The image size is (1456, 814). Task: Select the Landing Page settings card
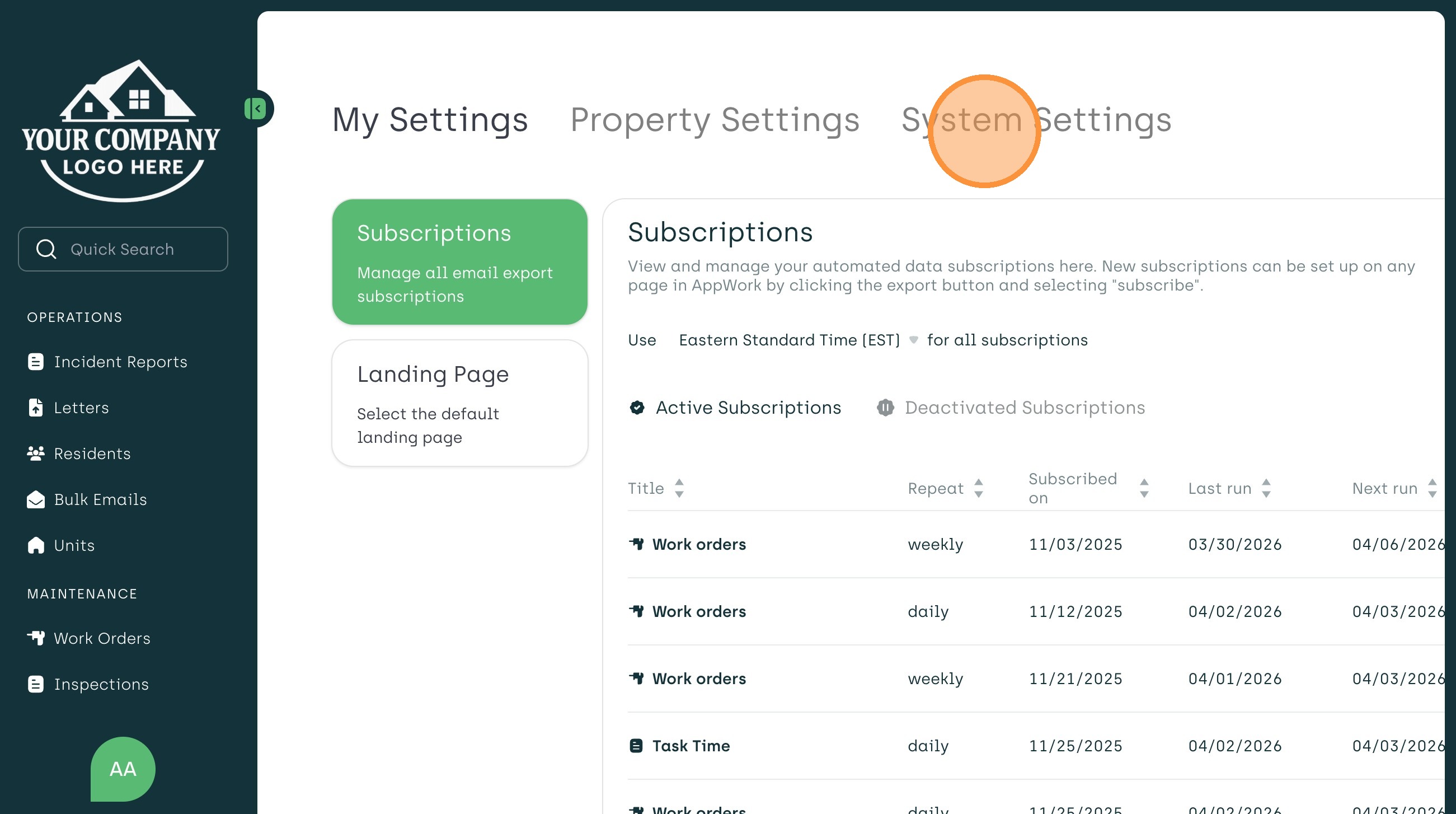tap(459, 403)
